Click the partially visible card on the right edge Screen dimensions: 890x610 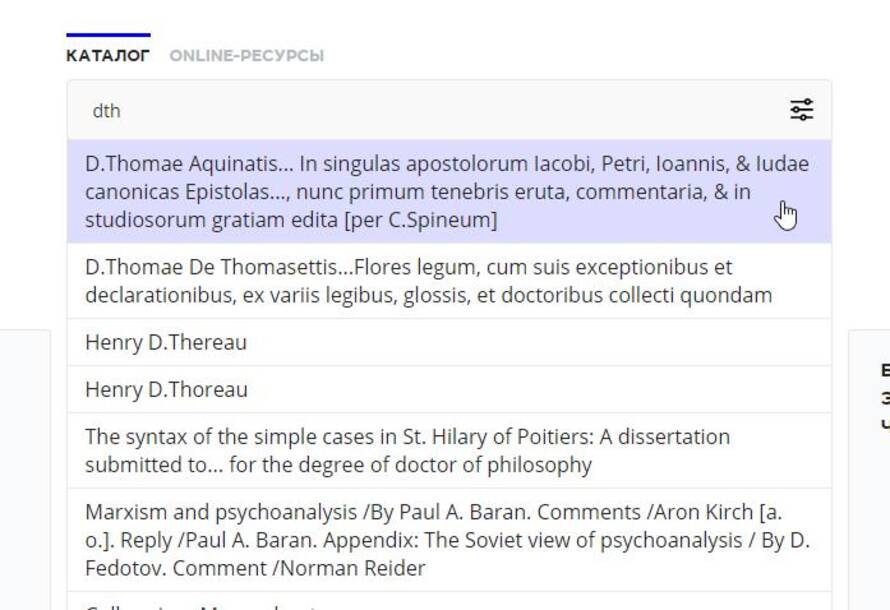click(870, 470)
